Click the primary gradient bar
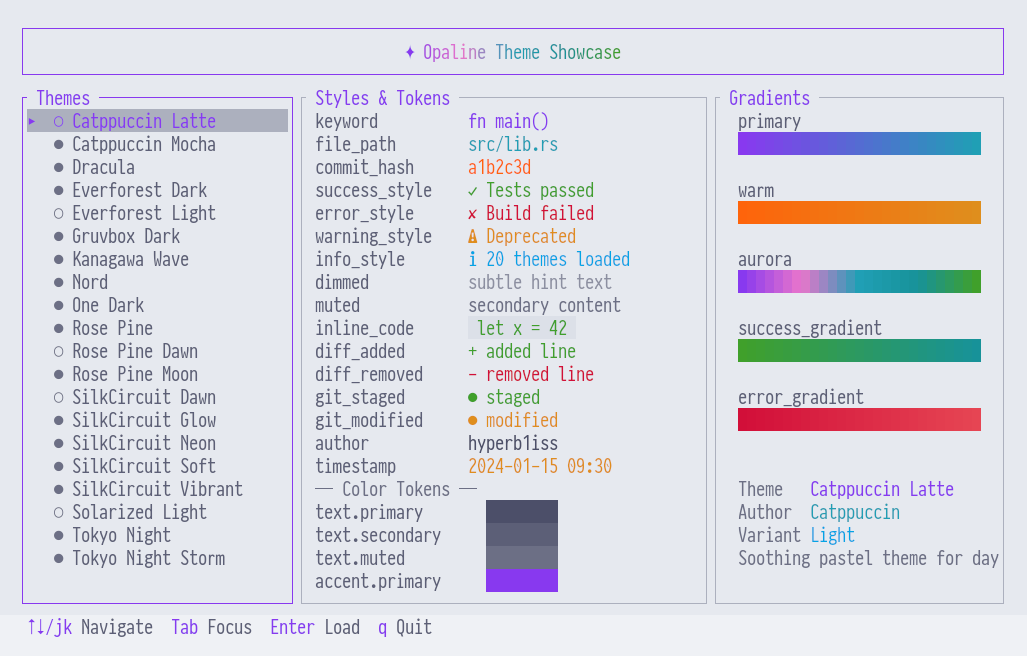The image size is (1027, 656). pyautogui.click(x=859, y=143)
